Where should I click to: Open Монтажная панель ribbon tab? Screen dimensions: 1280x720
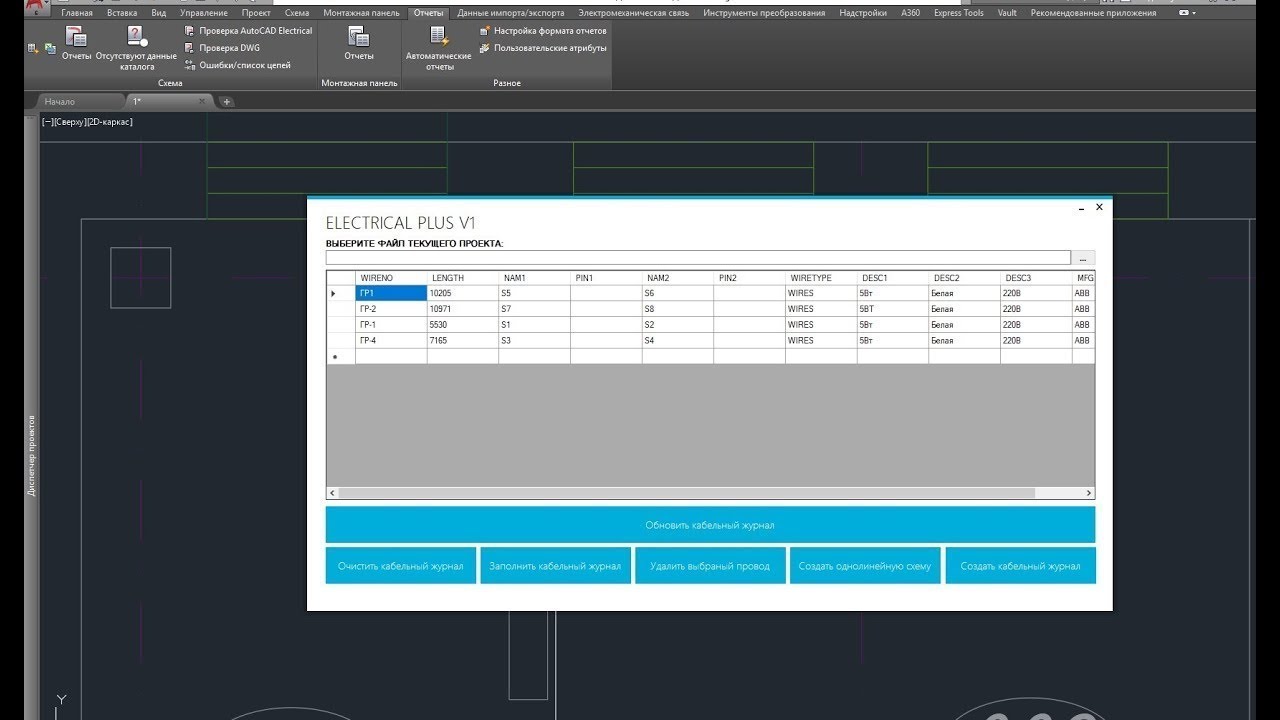pyautogui.click(x=362, y=13)
